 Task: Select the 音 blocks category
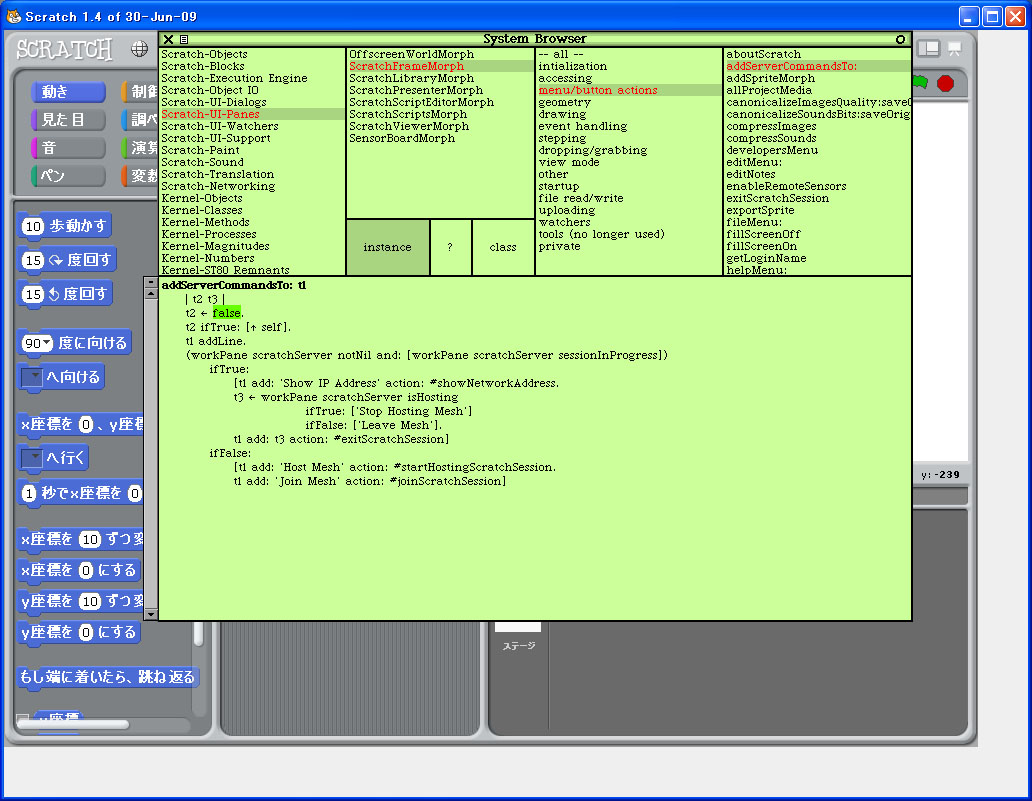click(x=68, y=147)
